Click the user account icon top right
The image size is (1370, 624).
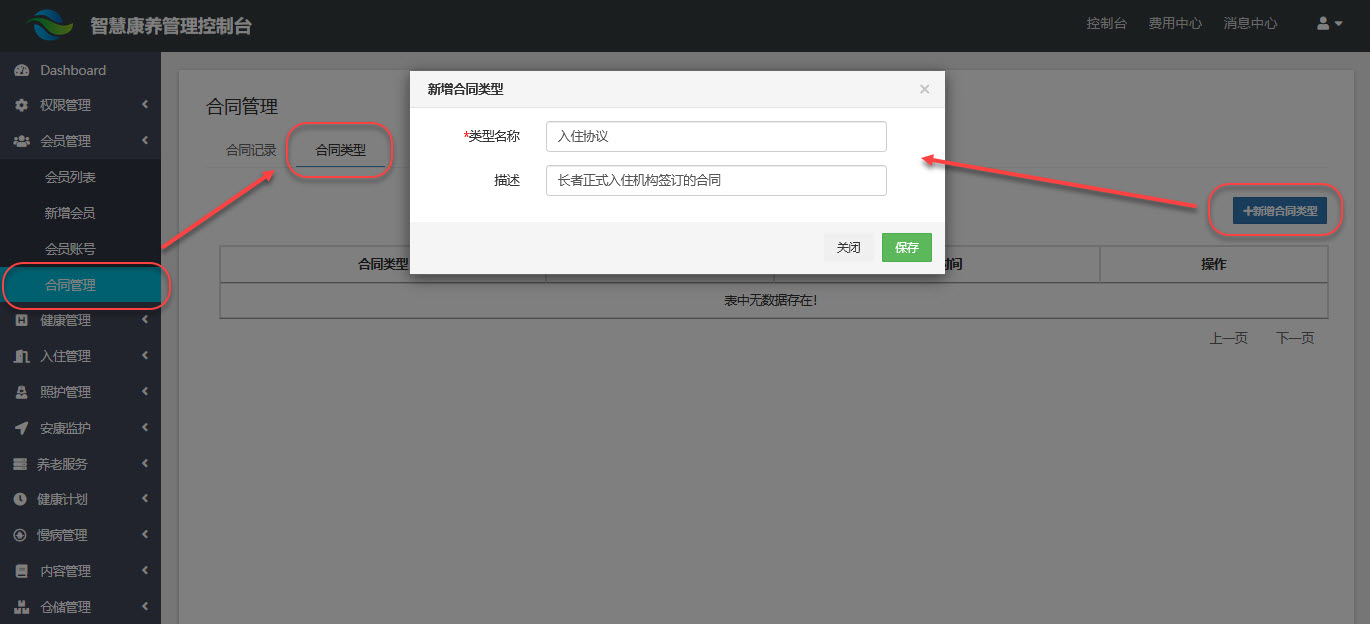1320,23
